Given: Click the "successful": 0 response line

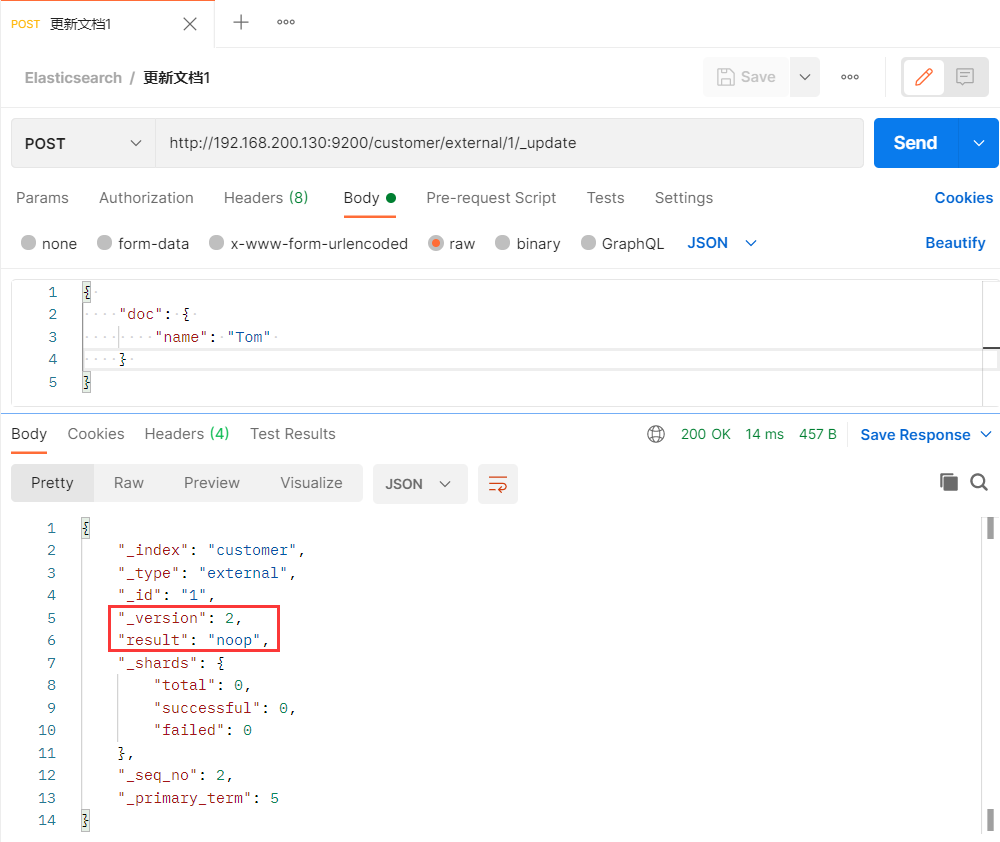Looking at the screenshot, I should [x=224, y=708].
